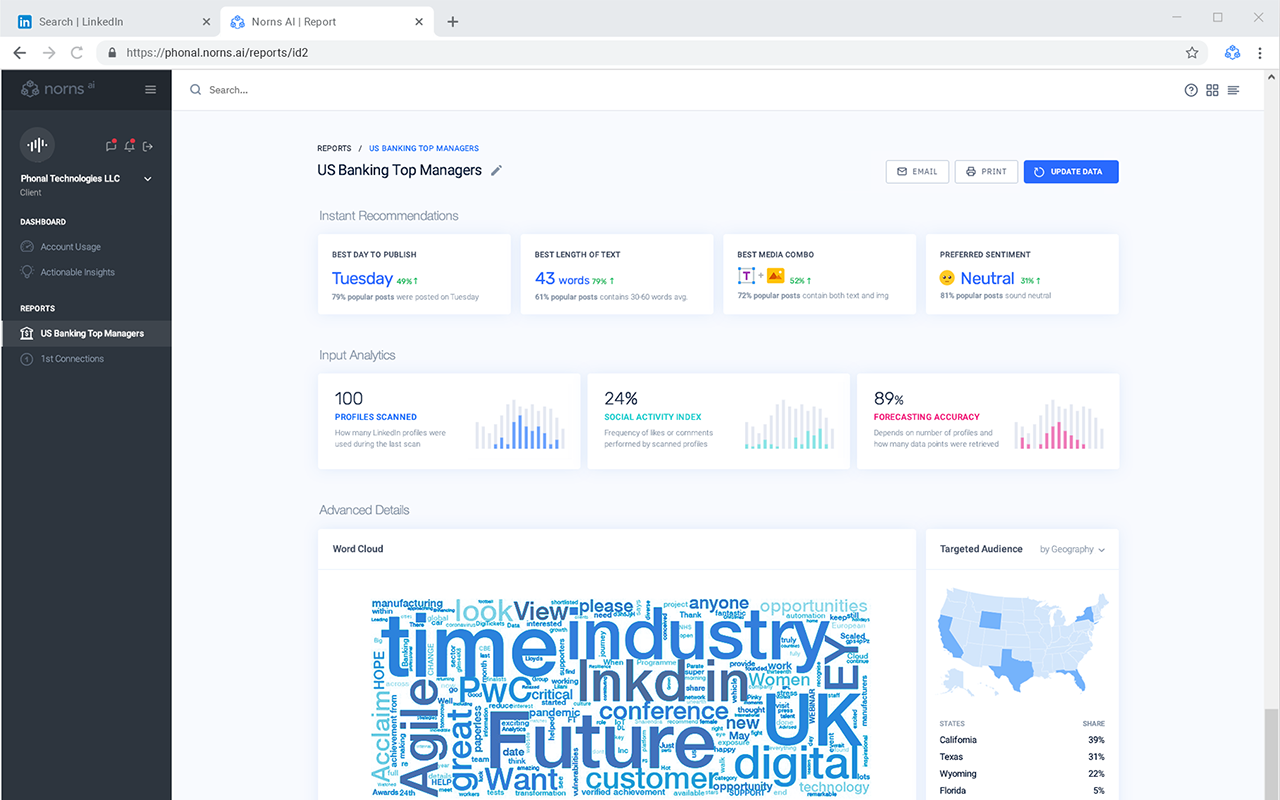
Task: Click the SOCIAL ACTIVITY INDEX label
Action: [x=653, y=417]
